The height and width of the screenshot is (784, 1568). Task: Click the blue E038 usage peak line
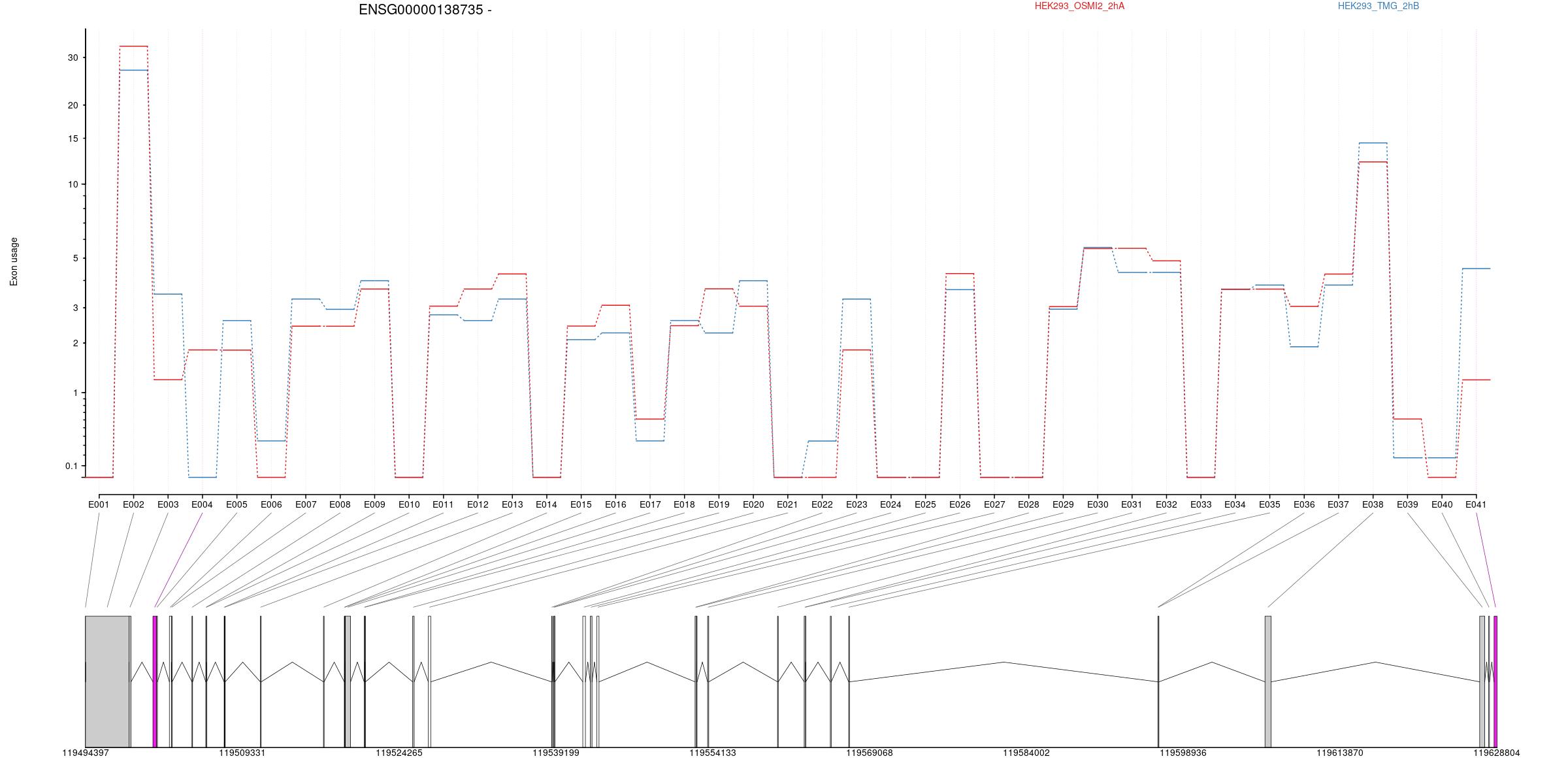click(x=1373, y=143)
